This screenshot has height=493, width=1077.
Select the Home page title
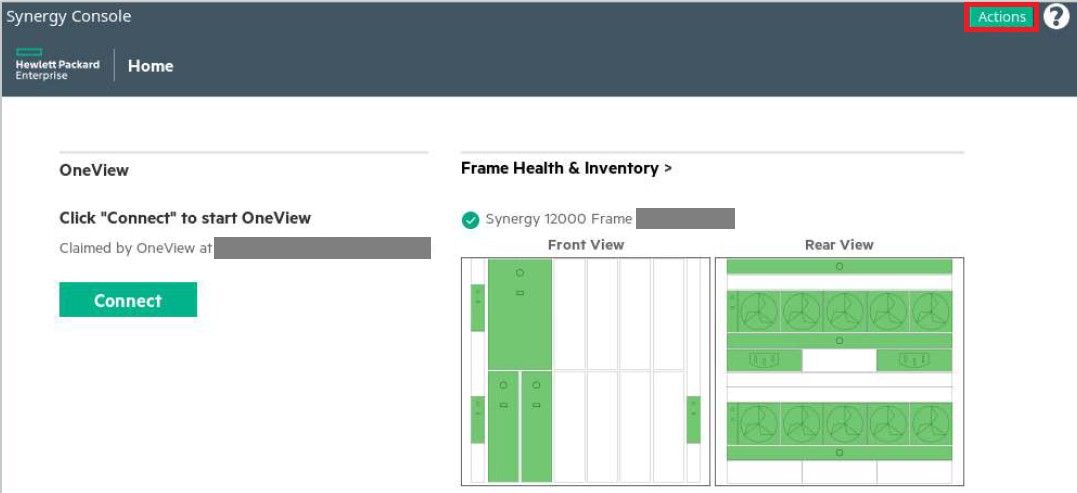pos(150,66)
